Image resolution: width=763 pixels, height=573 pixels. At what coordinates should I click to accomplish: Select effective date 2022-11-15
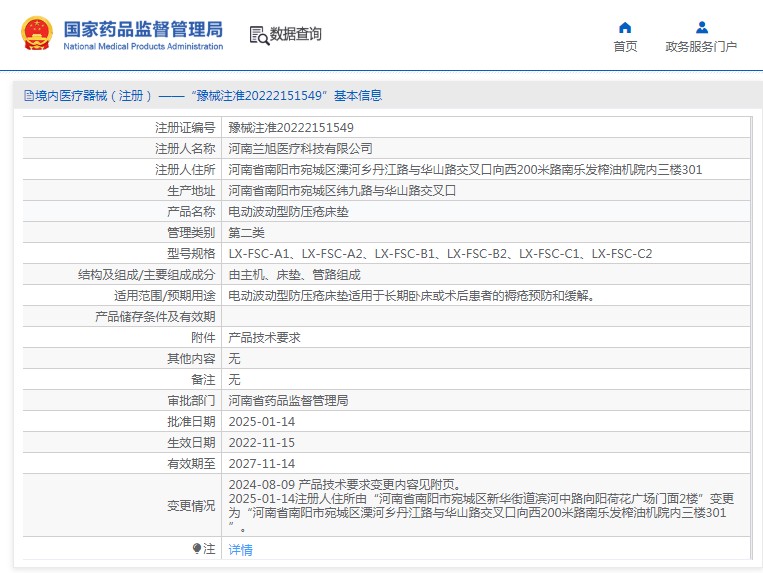point(262,443)
